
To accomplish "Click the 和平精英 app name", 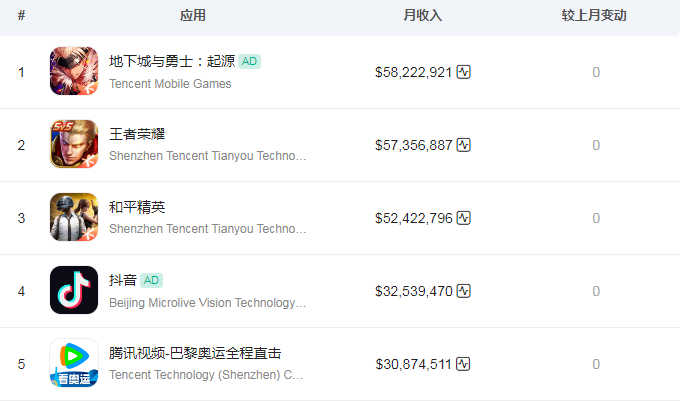I will (137, 207).
